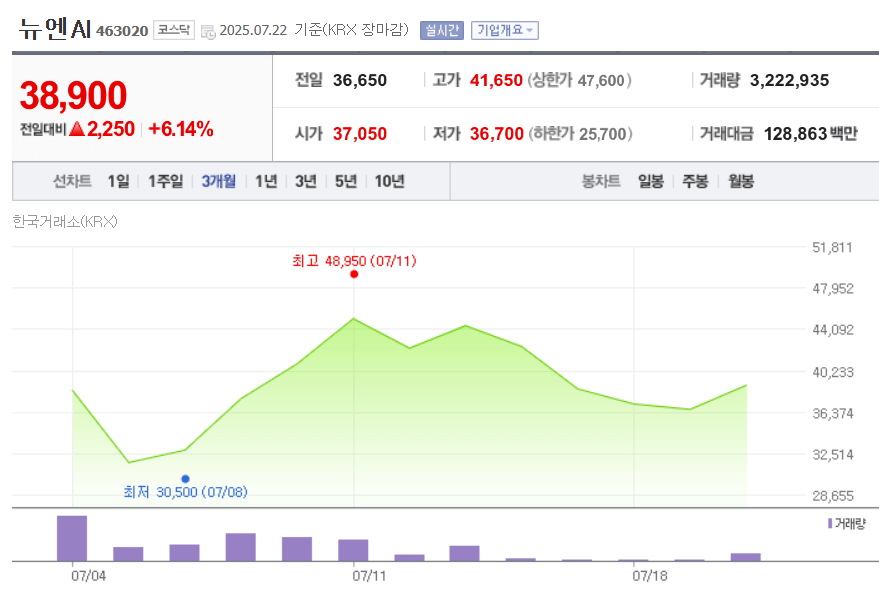Screen dimensions: 879x593
Task: Expand the company overview arrow
Action: point(530,29)
